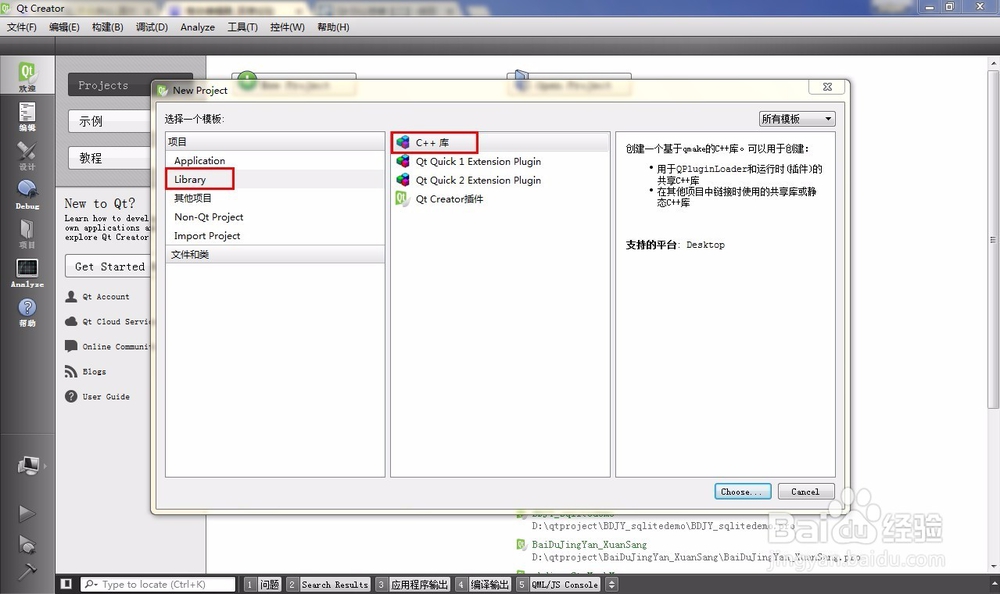Select Qt Creator插件 template
This screenshot has width=1000, height=594.
coord(500,199)
